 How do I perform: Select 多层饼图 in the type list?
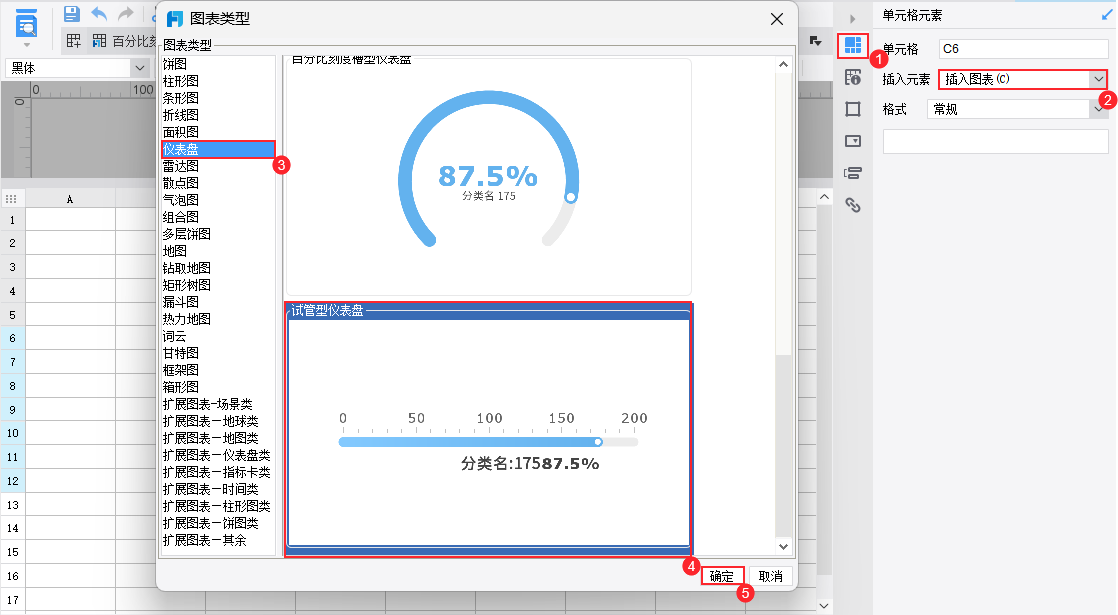pos(186,234)
